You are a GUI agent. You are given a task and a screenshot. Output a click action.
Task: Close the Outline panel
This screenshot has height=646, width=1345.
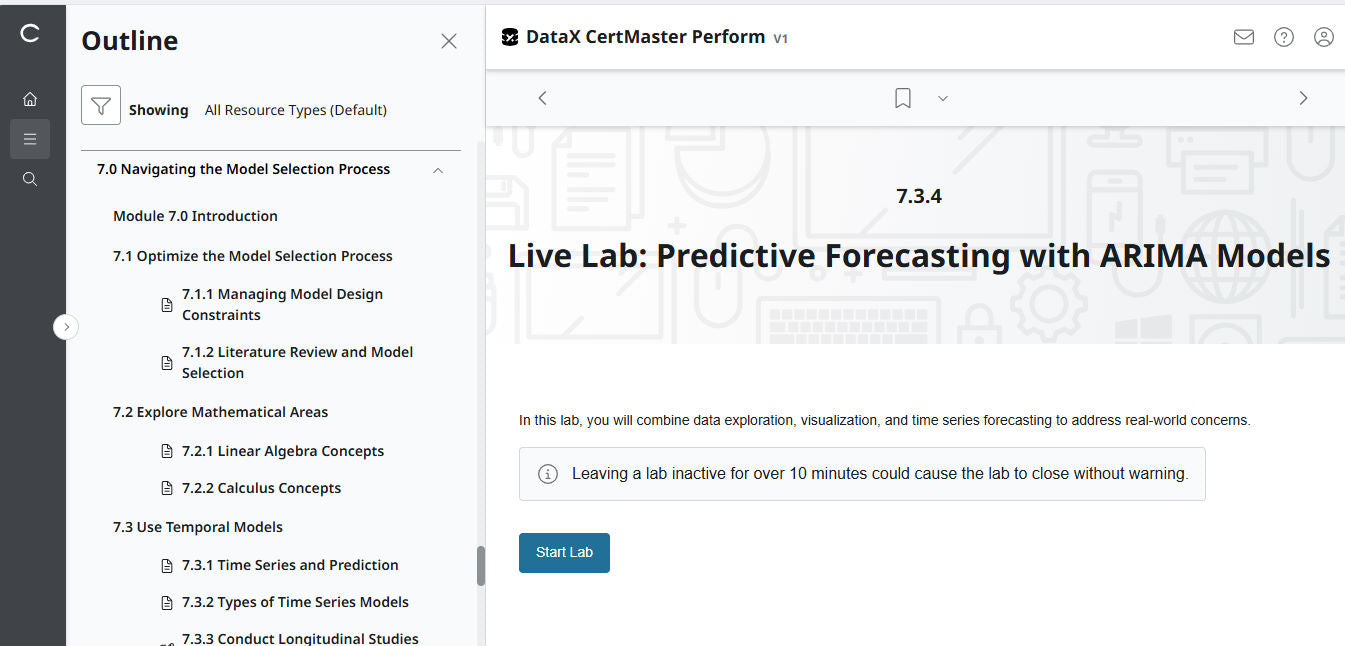point(449,41)
